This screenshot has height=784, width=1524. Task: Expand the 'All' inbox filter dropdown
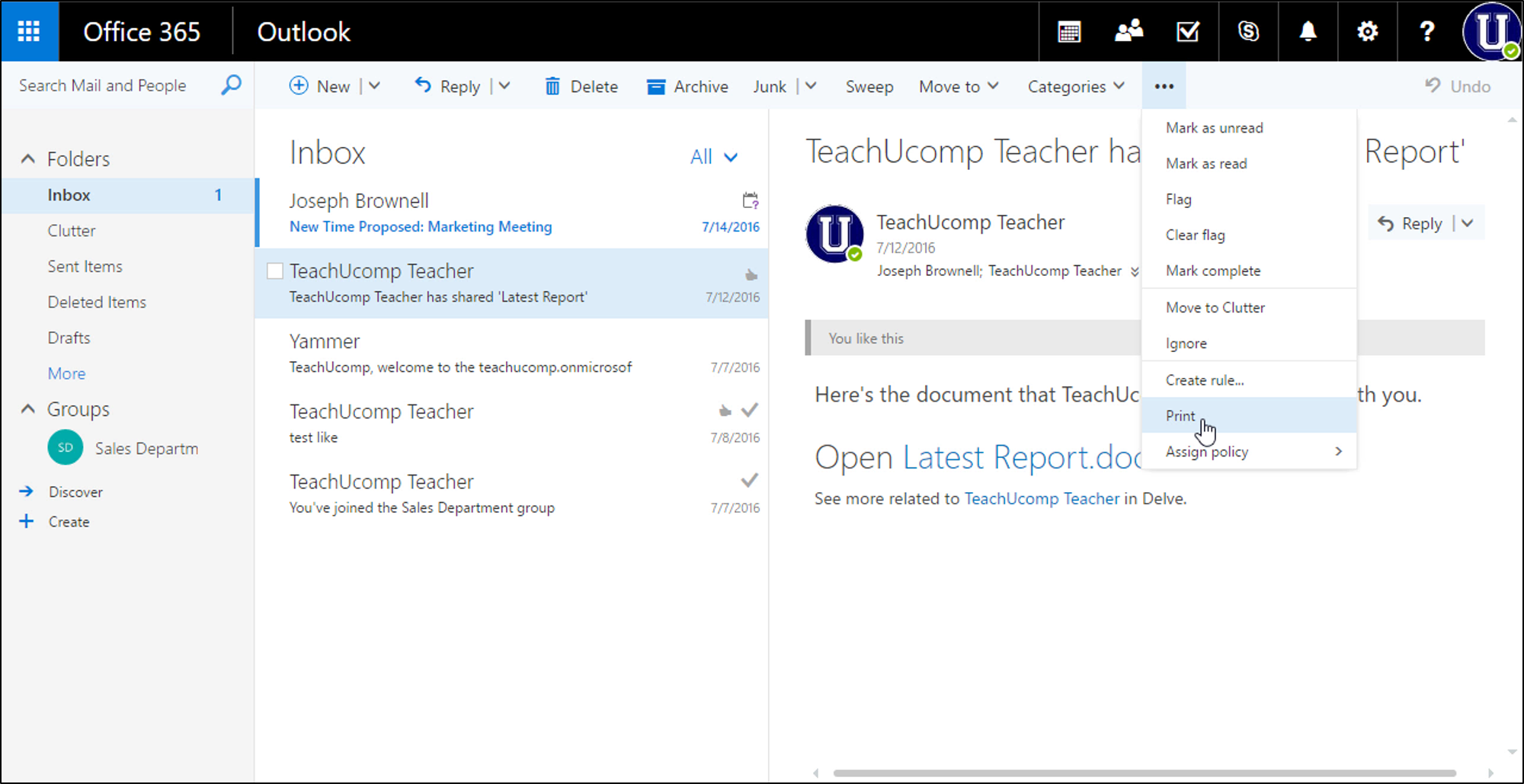coord(713,156)
